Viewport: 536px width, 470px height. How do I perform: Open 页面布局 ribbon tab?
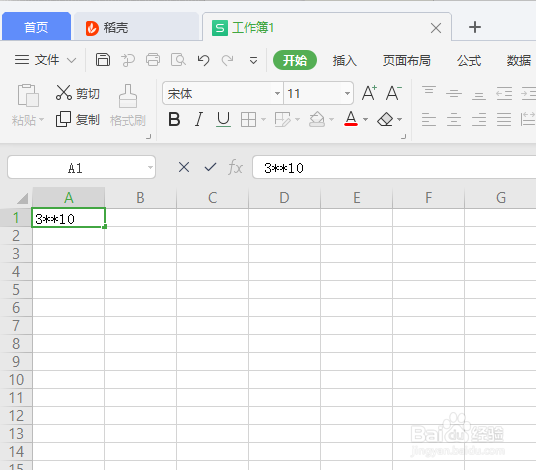pos(406,61)
